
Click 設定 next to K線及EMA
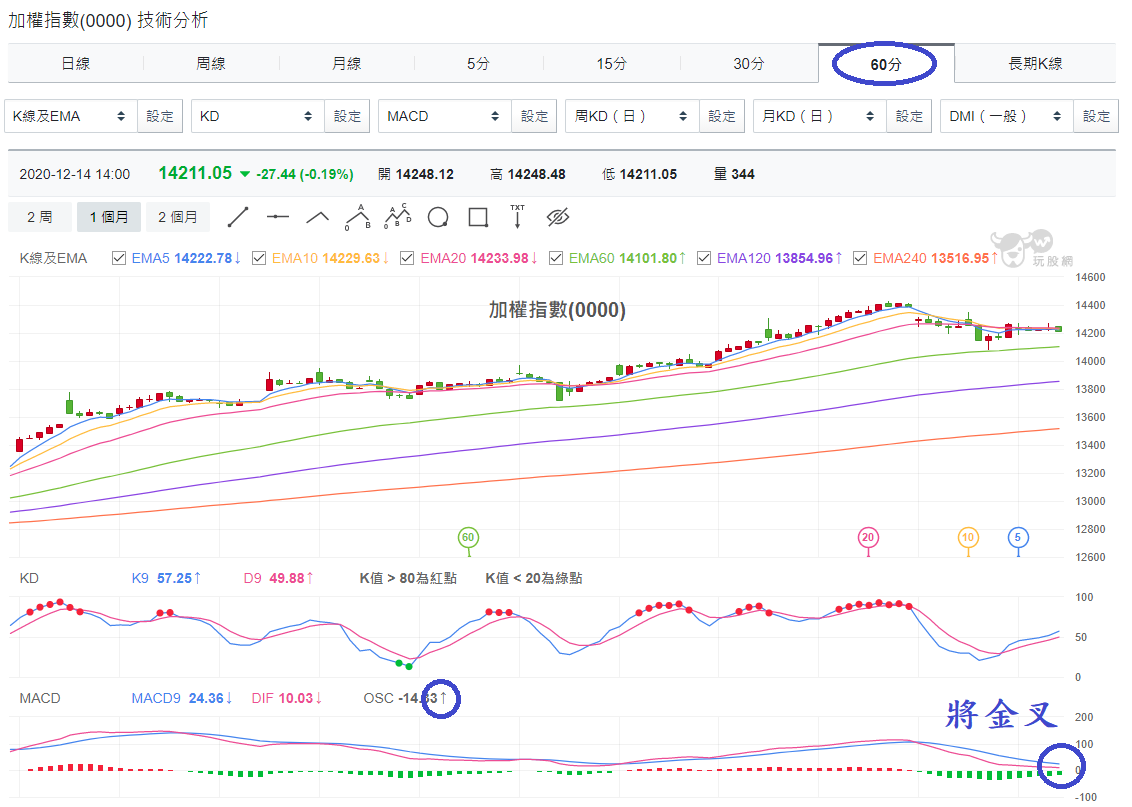(160, 116)
